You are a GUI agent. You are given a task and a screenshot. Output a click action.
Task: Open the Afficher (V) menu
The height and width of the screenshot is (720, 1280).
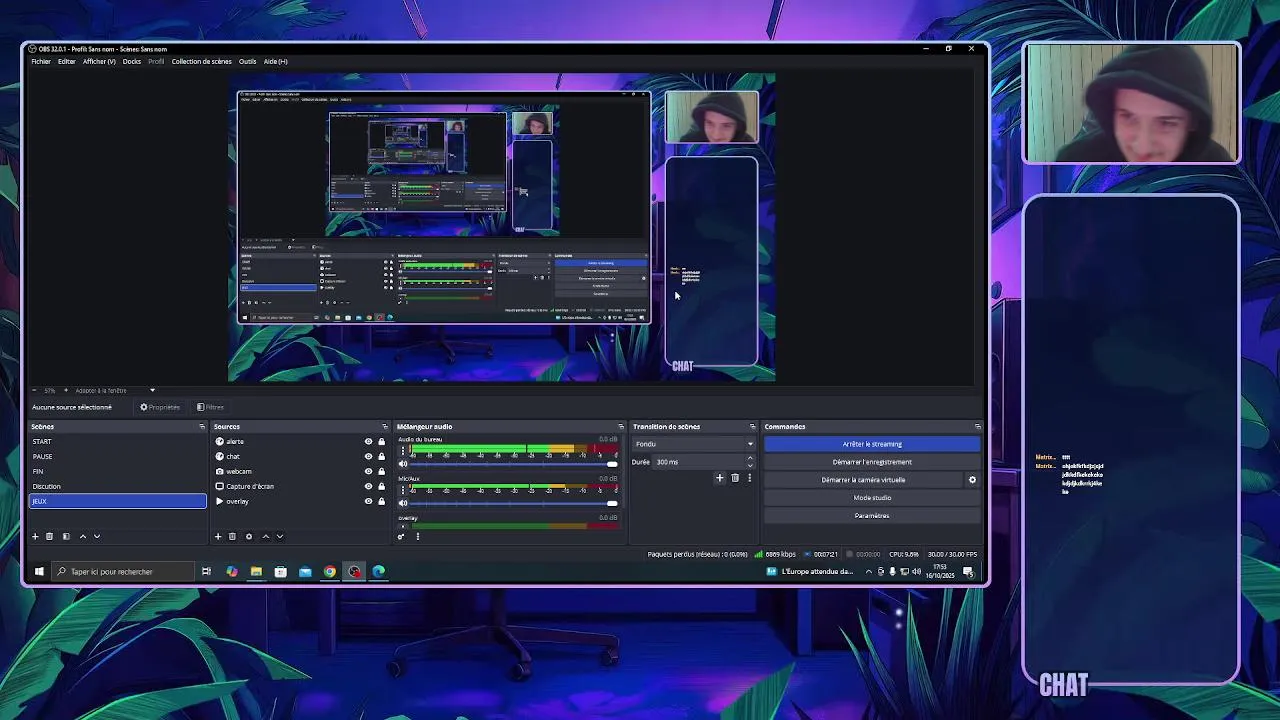pos(99,62)
